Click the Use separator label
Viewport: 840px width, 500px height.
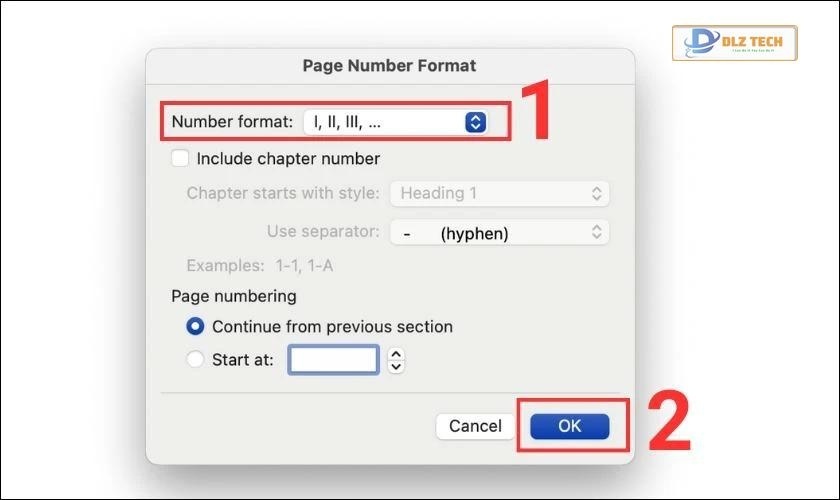[x=323, y=232]
